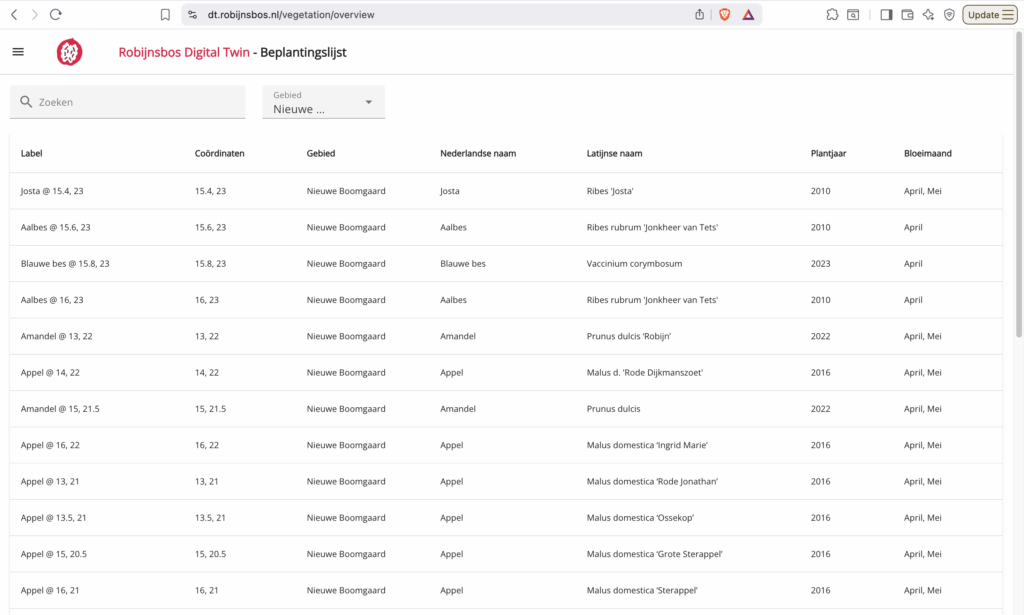Click the red Robijnsbos logo
This screenshot has width=1024, height=615.
coord(69,52)
